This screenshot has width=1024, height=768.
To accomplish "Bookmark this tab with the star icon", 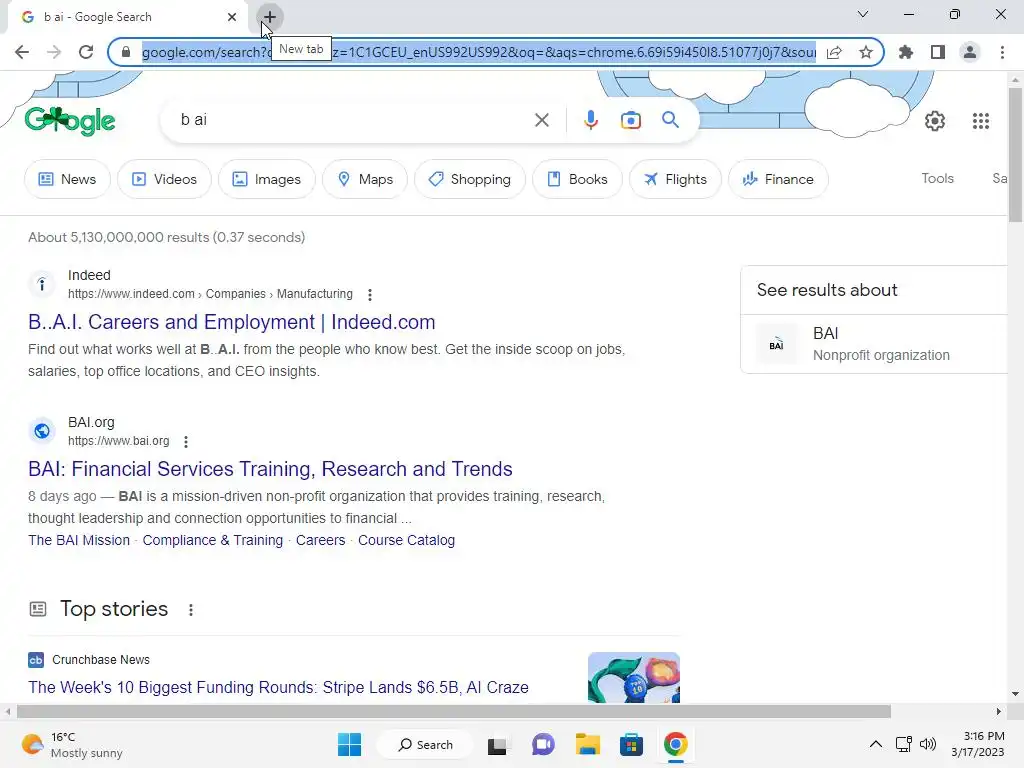I will [x=866, y=52].
